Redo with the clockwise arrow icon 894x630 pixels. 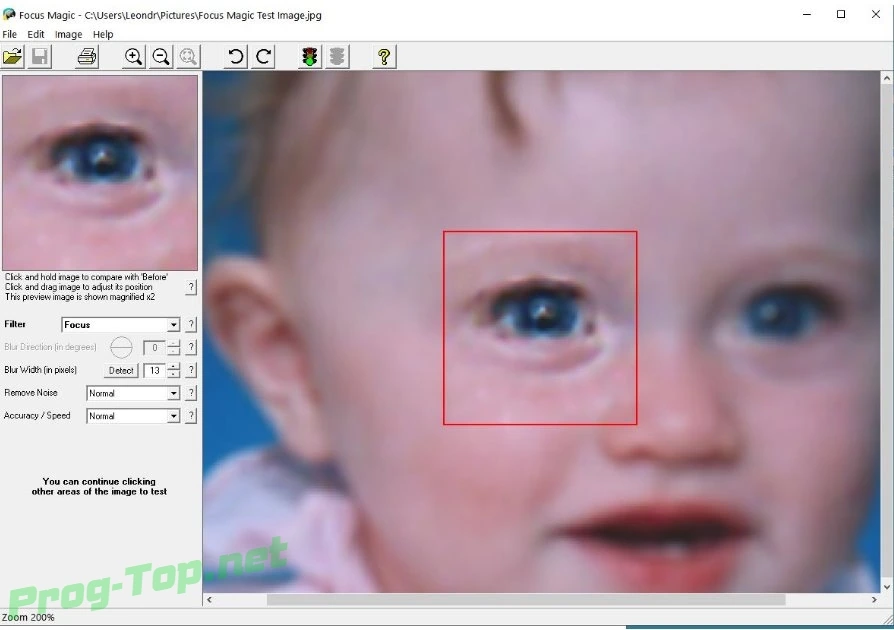263,56
